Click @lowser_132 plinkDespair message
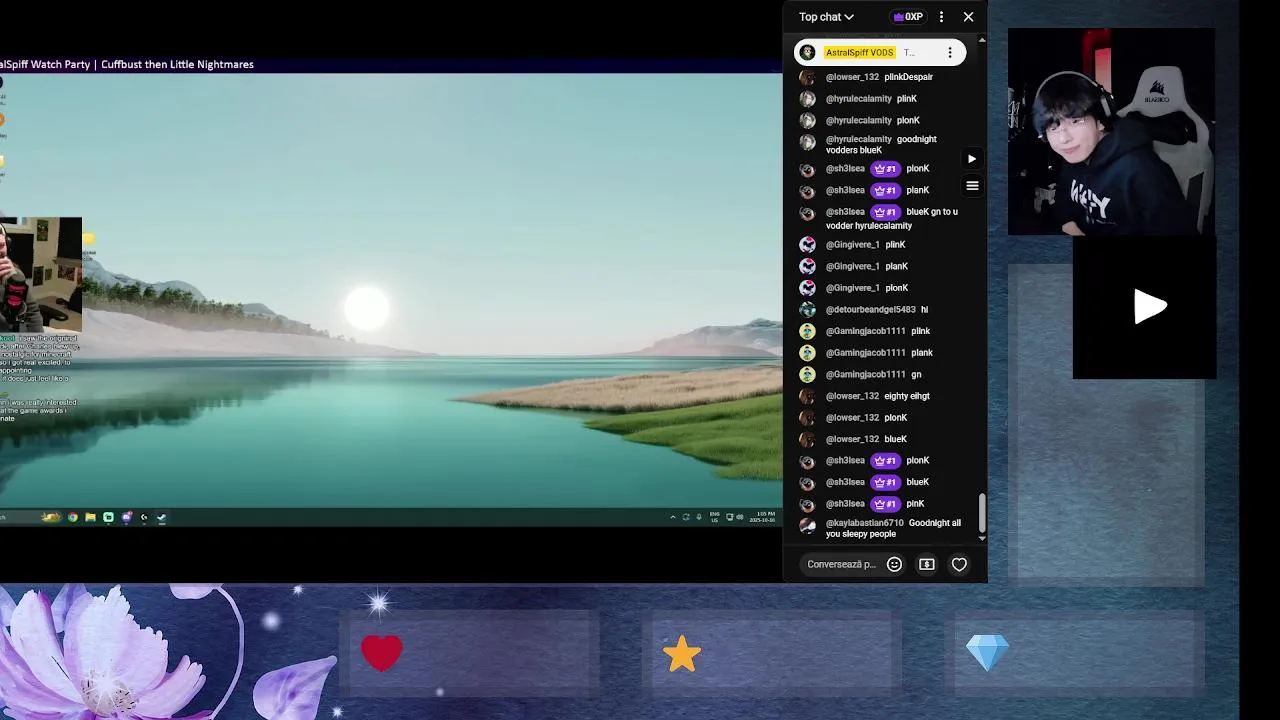The width and height of the screenshot is (1280, 720). click(x=880, y=78)
